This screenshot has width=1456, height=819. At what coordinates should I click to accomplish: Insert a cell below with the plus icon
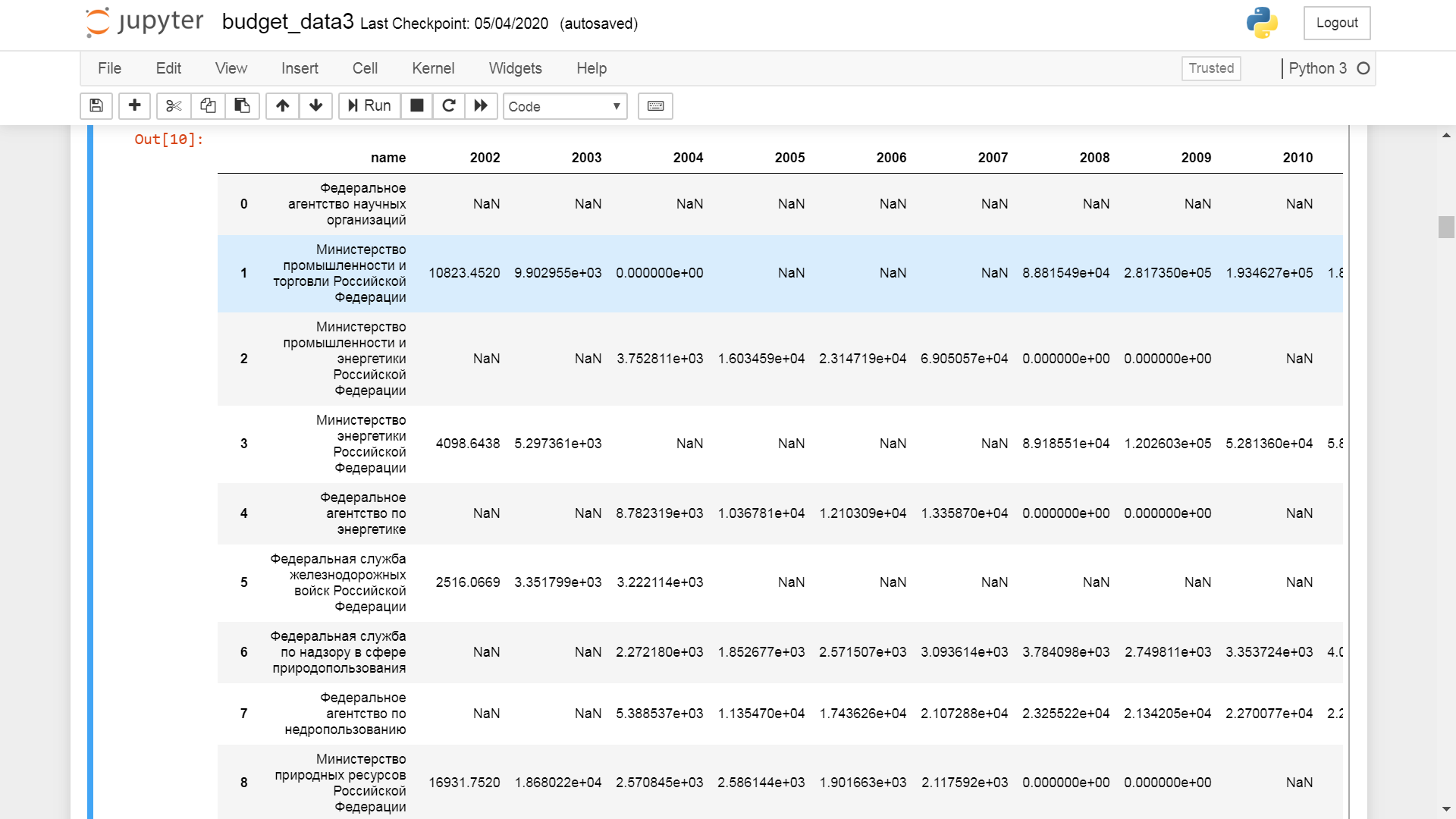coord(134,106)
